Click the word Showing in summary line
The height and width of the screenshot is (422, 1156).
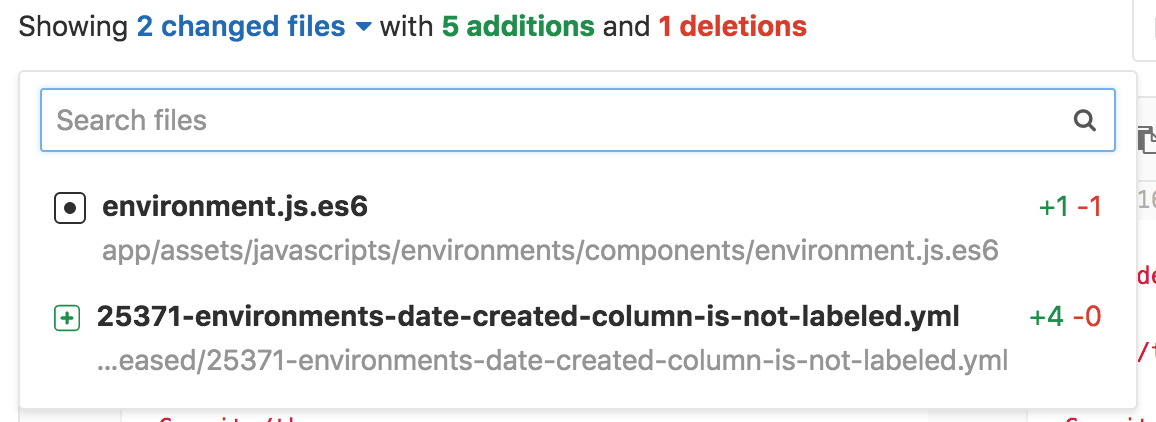point(73,27)
